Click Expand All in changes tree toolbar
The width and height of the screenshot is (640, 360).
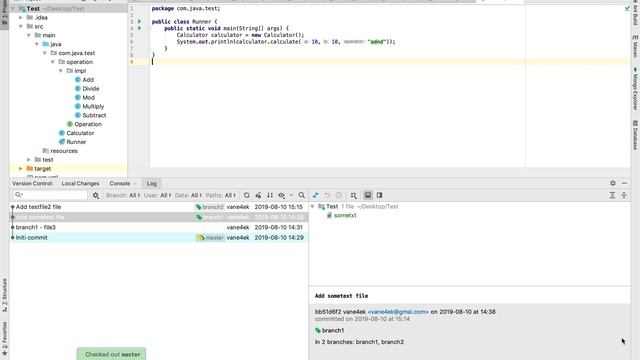[x=612, y=196]
